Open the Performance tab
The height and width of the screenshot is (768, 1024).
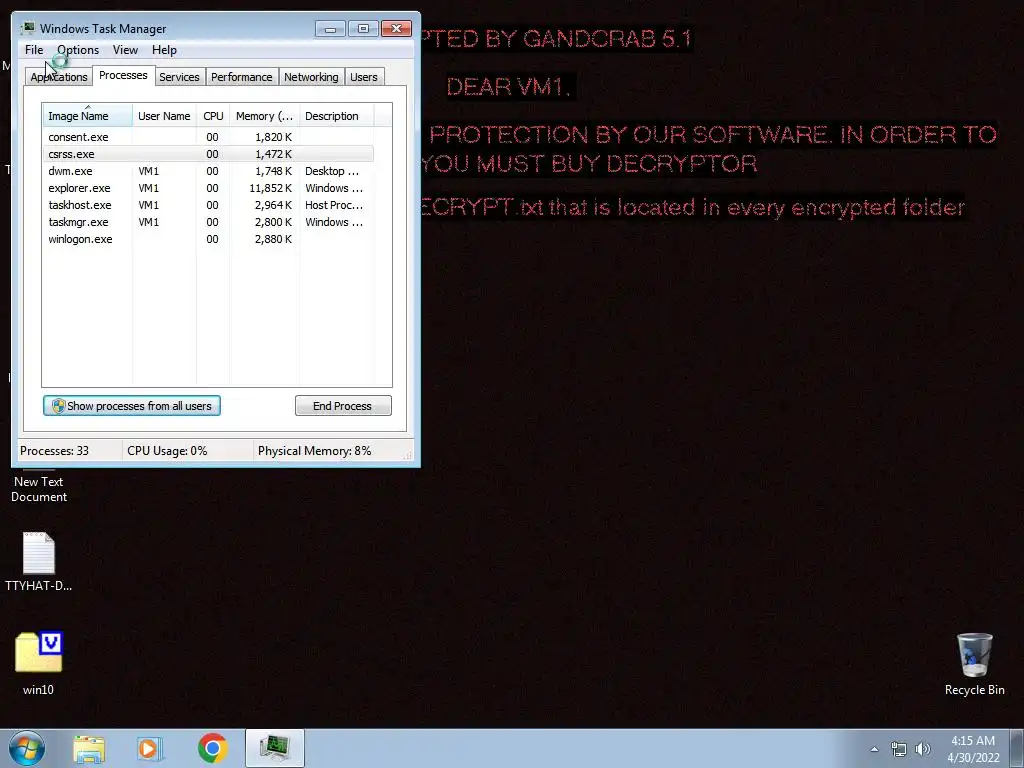point(241,77)
